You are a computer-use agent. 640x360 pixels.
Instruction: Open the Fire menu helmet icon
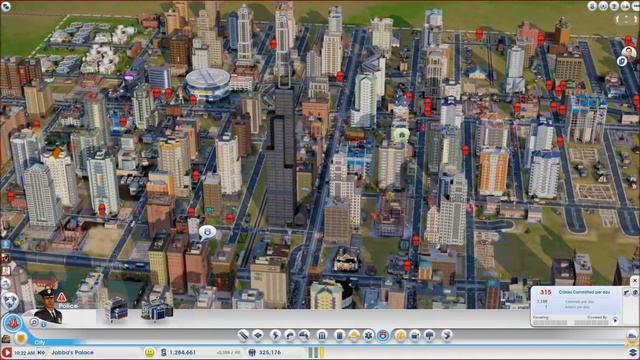tap(354, 336)
